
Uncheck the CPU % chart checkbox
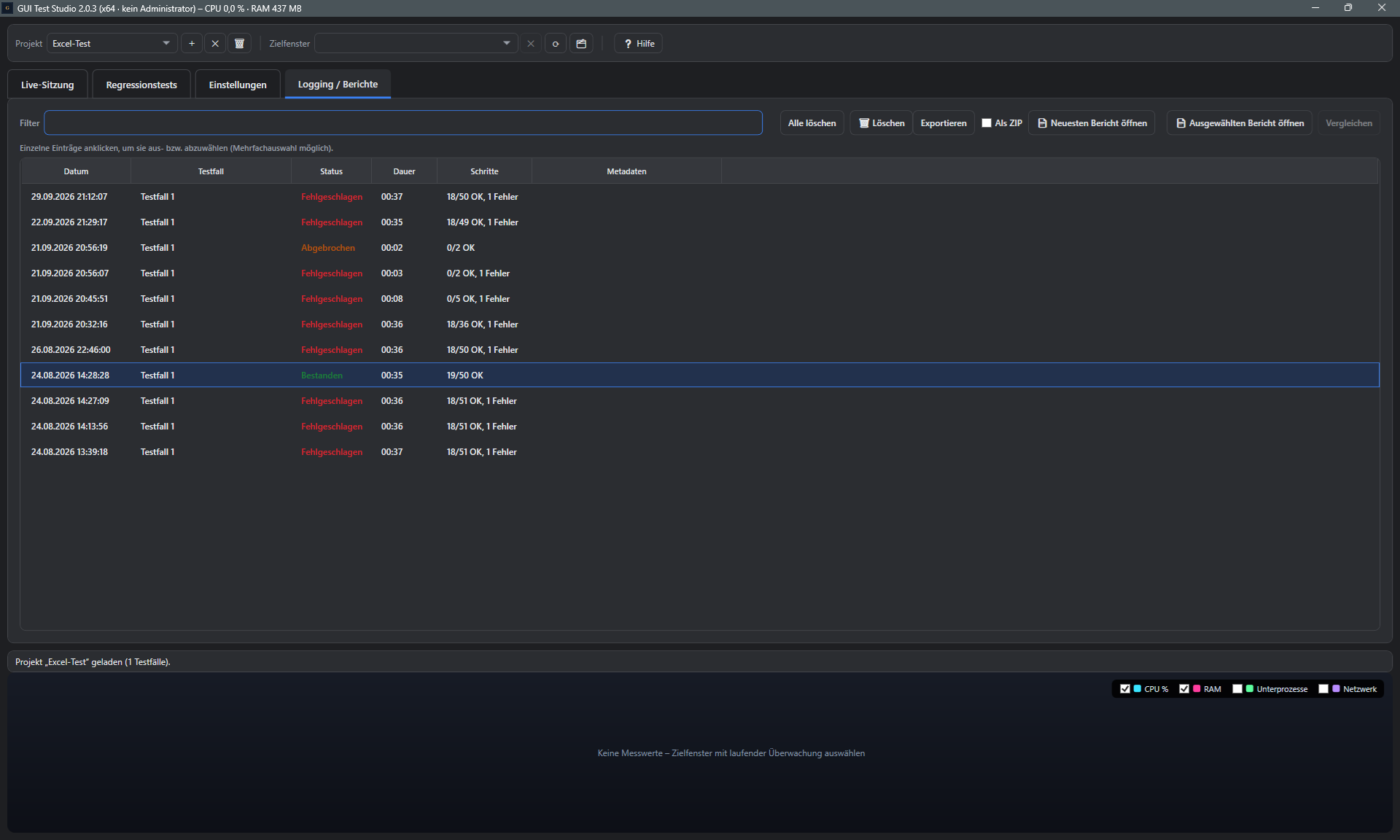pyautogui.click(x=1125, y=689)
